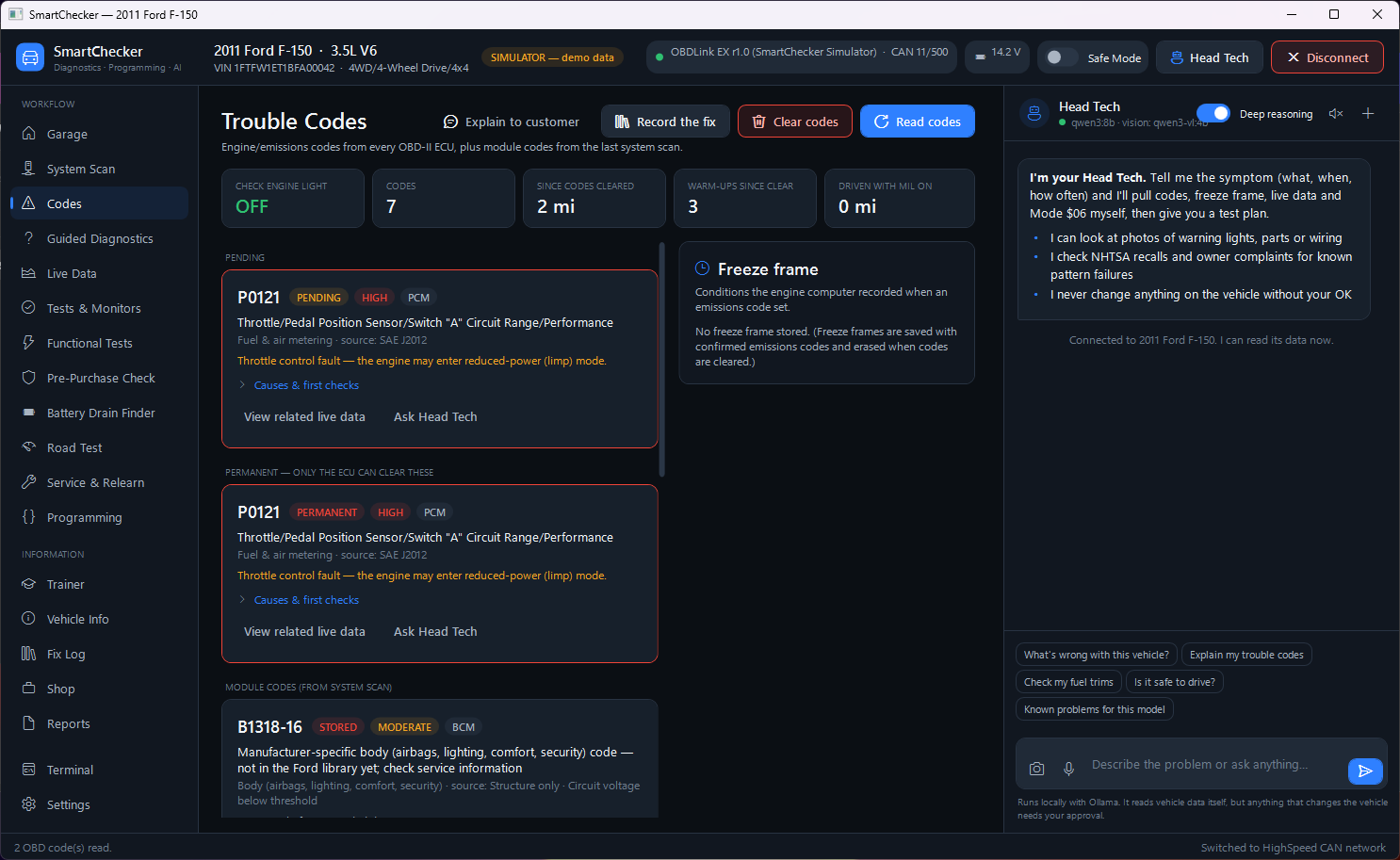
Task: Click the Trainer graduation cap icon
Action: coord(29,584)
